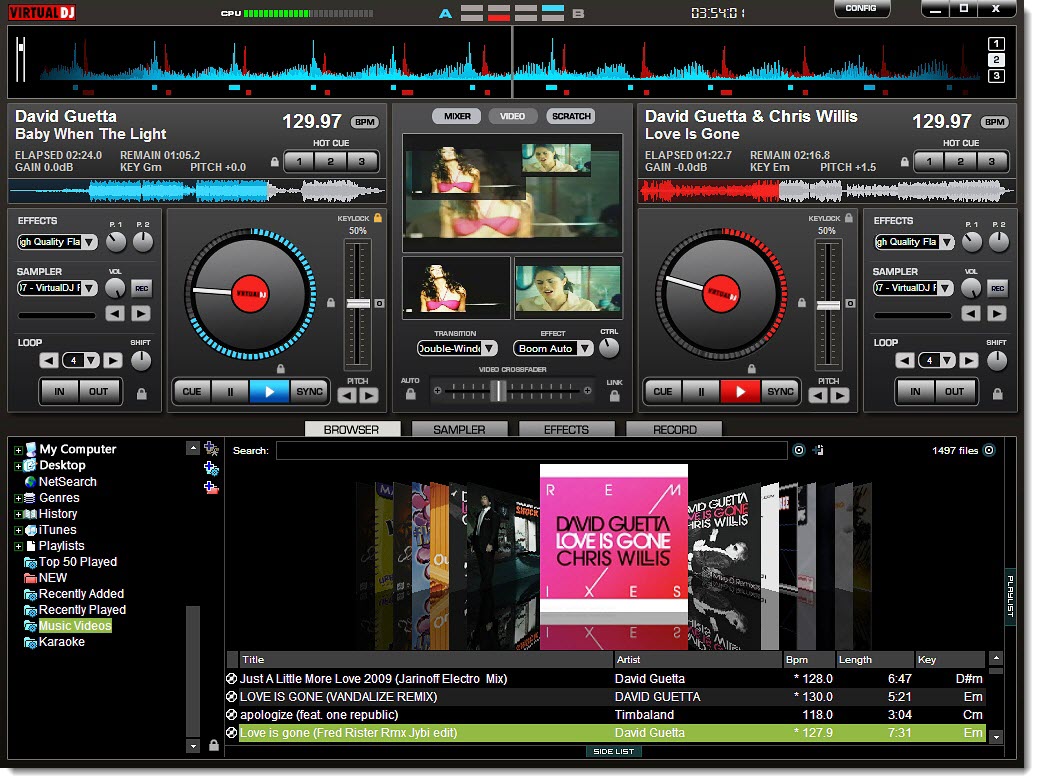The height and width of the screenshot is (783, 1039).
Task: Click left deck sampler previous arrow
Action: click(115, 314)
